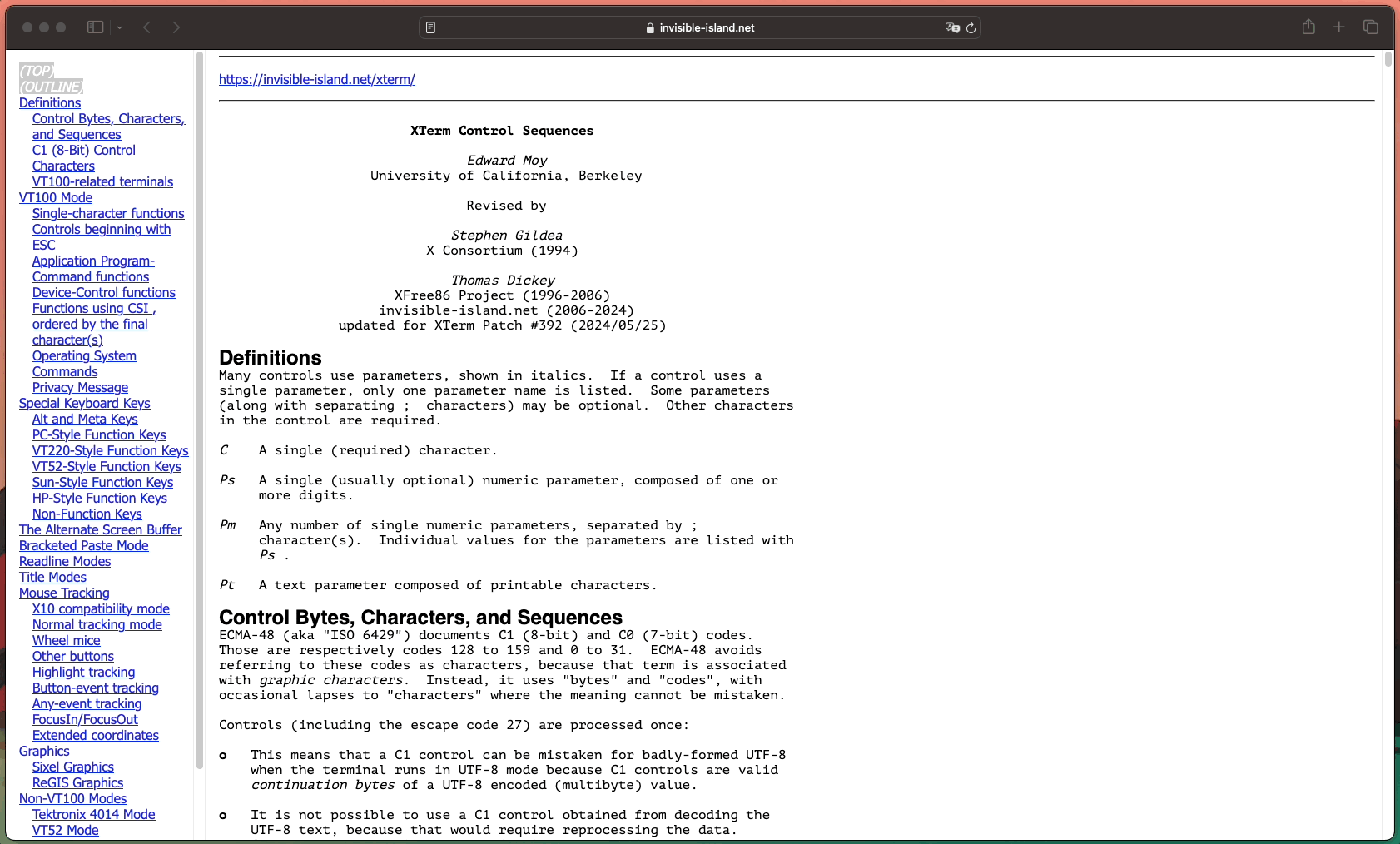
Task: Open the (OUTLINE) link
Action: click(51, 86)
